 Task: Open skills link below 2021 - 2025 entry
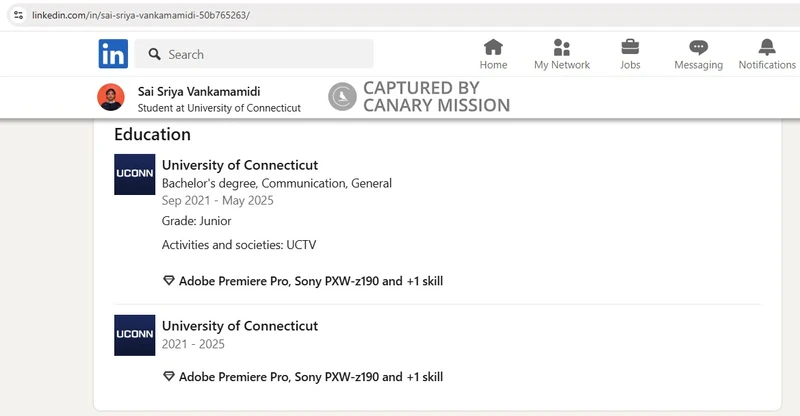coord(311,377)
